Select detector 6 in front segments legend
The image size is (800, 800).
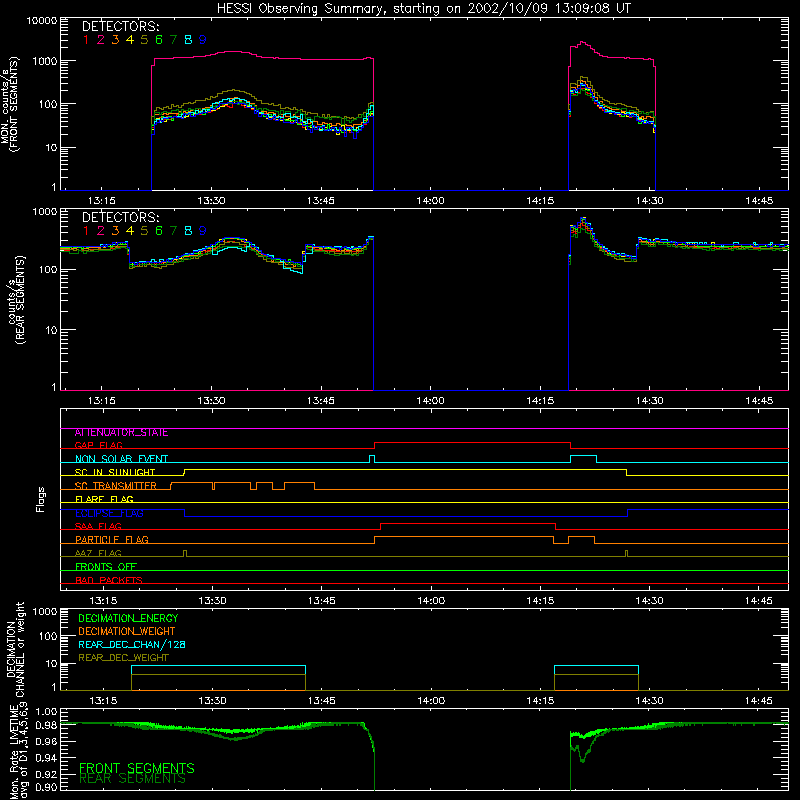coord(159,40)
